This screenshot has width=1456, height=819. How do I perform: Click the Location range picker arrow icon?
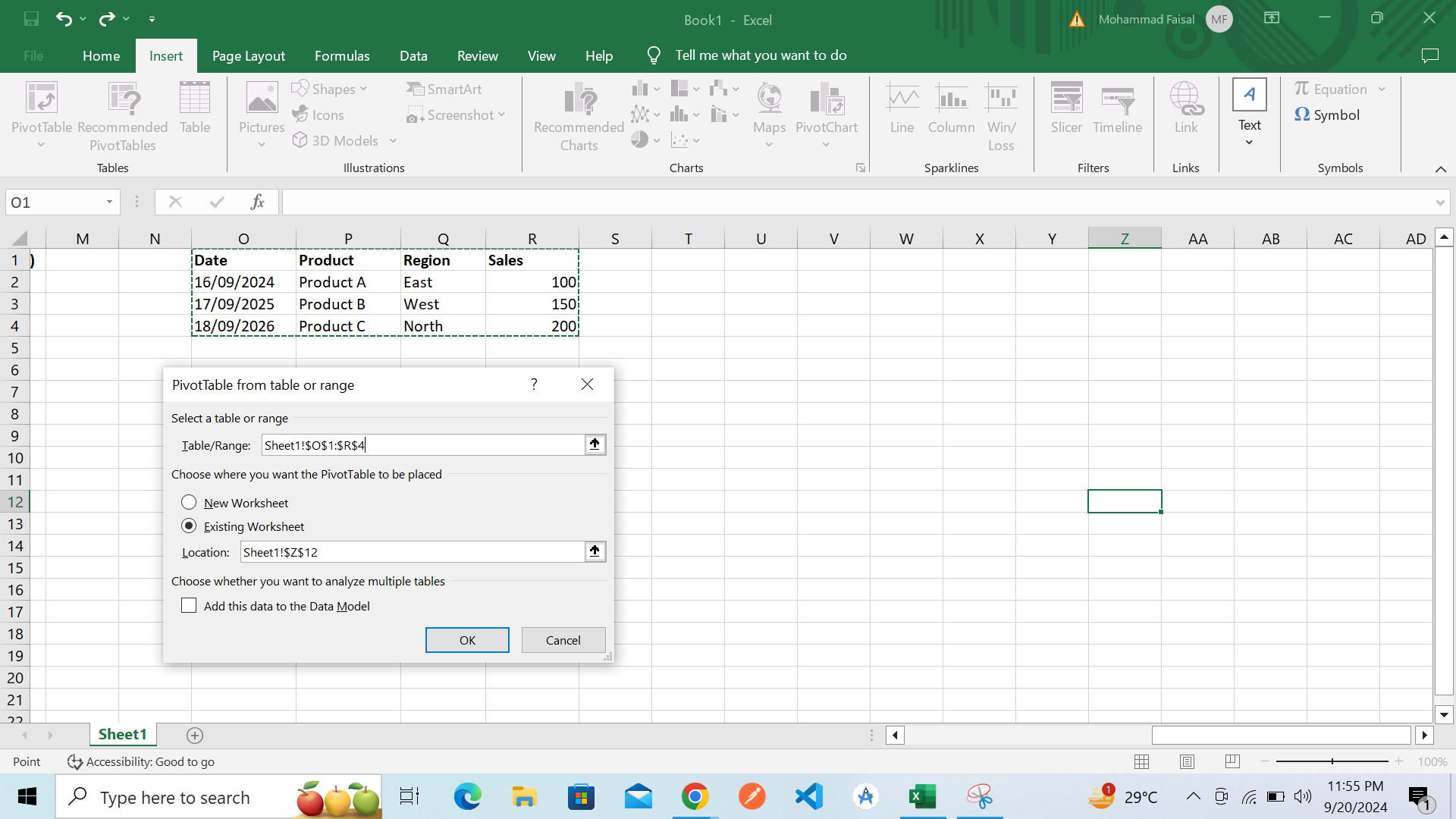595,551
